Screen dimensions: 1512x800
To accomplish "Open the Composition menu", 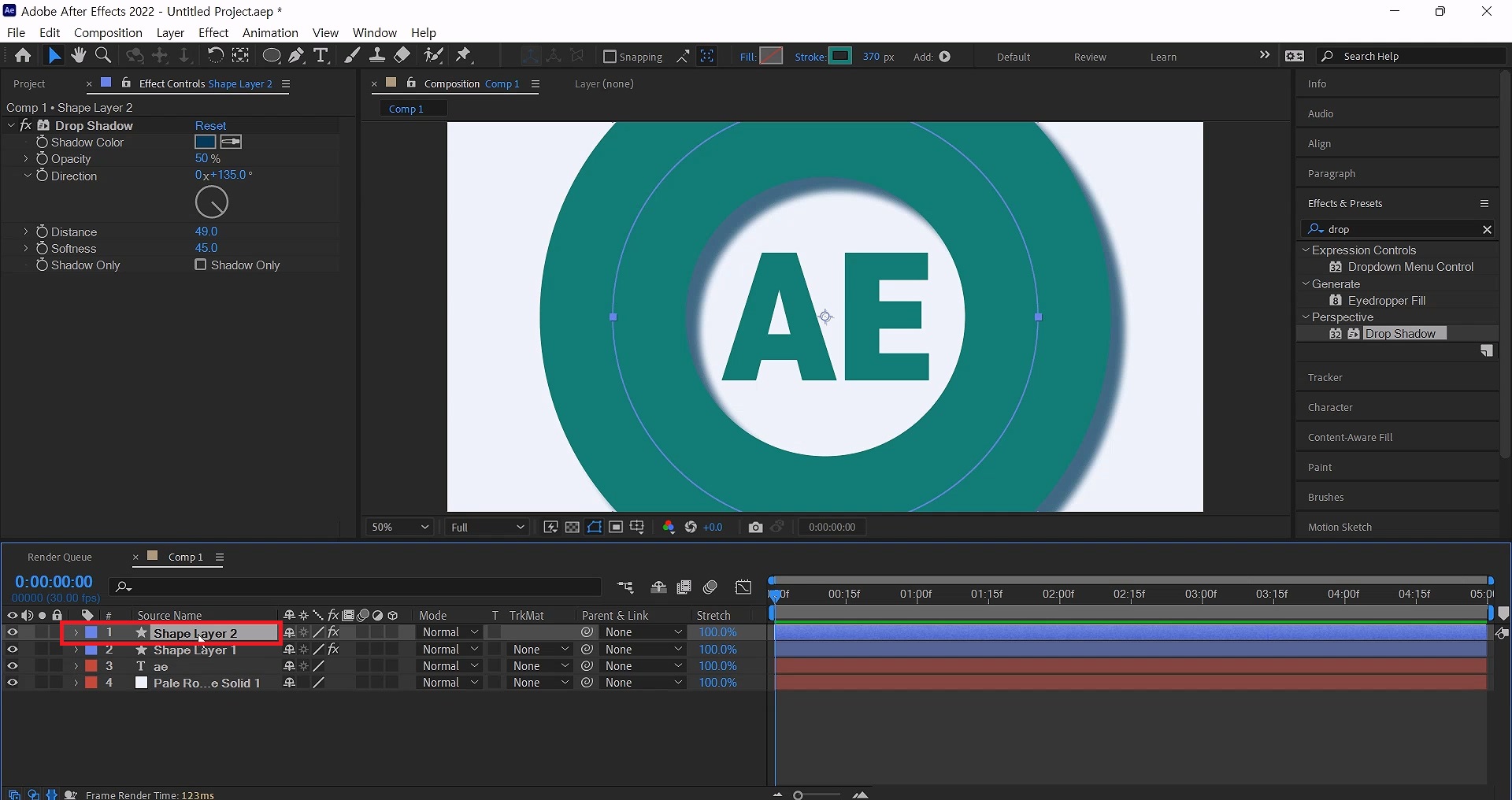I will 108,32.
